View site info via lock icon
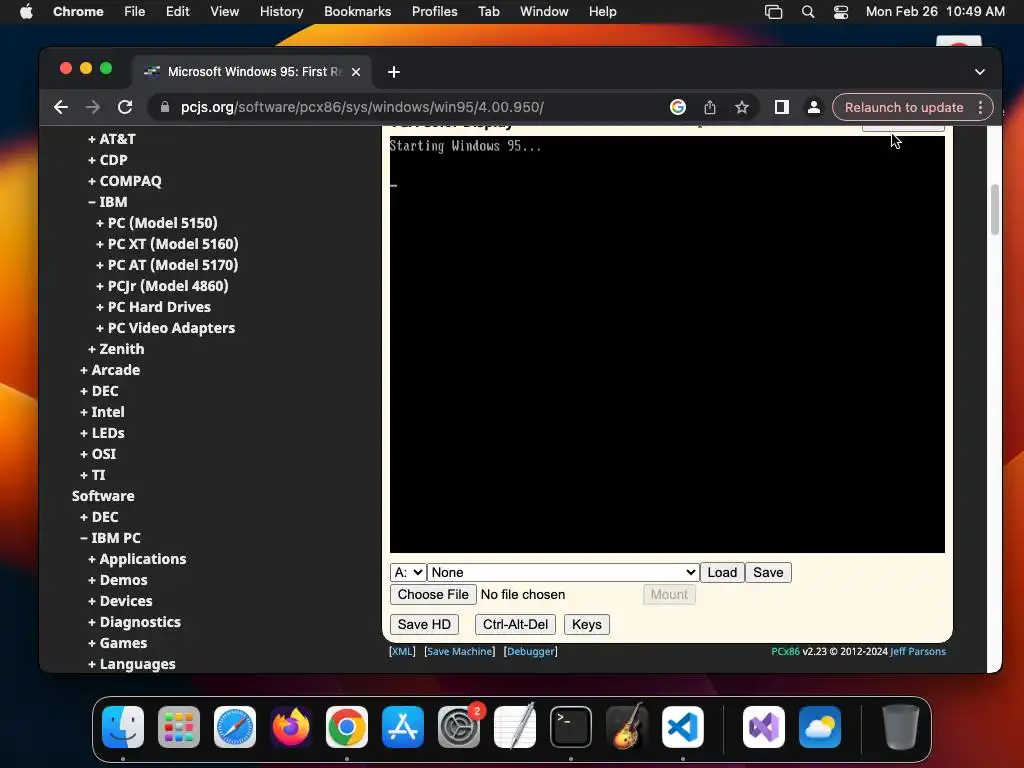 tap(165, 107)
